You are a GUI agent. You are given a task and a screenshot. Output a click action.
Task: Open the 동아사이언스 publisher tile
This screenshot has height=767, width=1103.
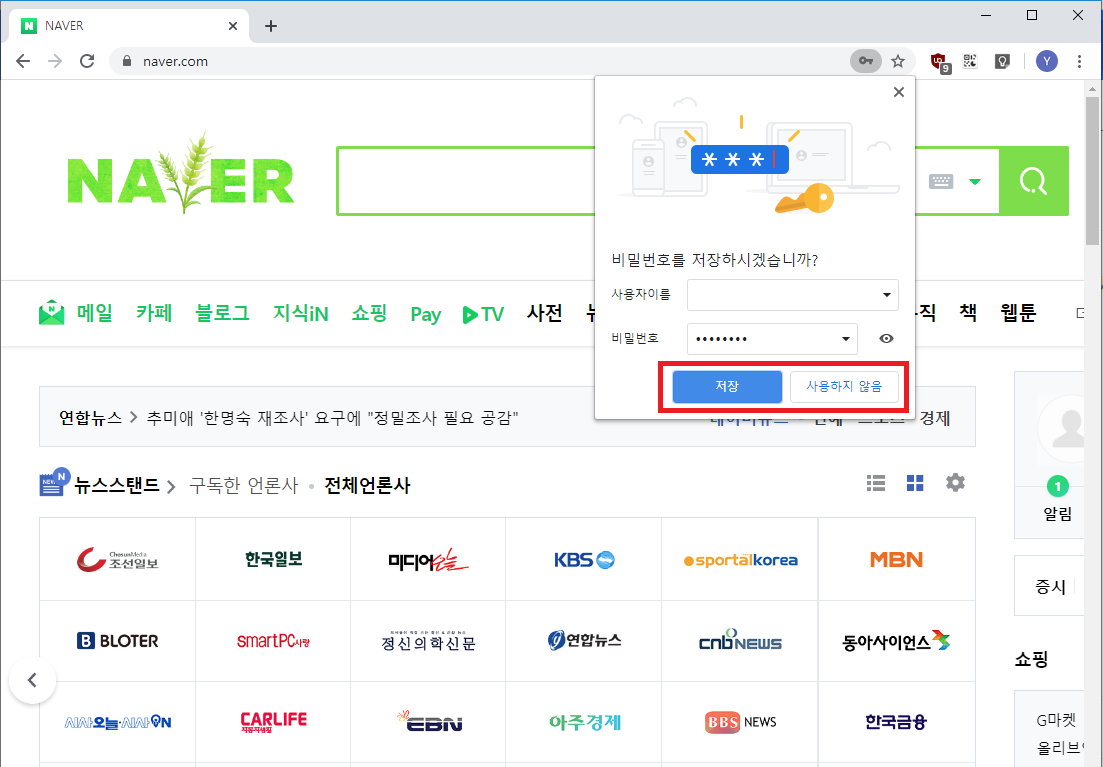(896, 641)
